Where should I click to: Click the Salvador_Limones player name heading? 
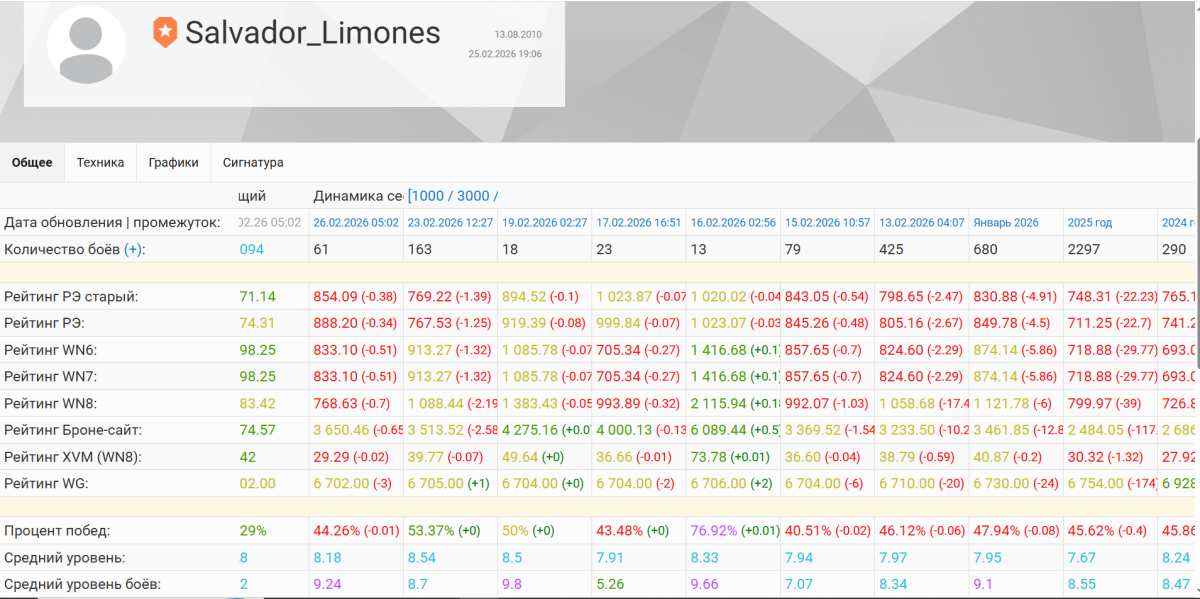(313, 33)
